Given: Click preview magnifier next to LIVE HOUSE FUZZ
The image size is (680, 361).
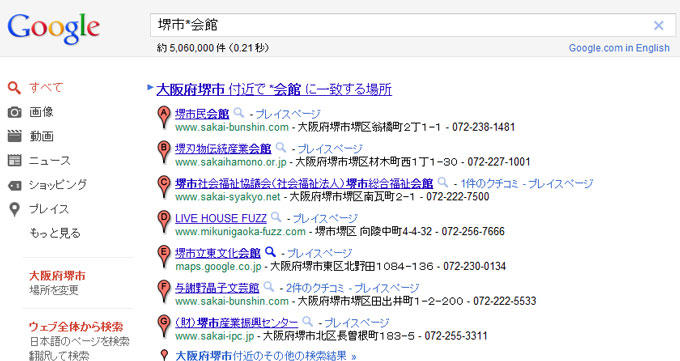Looking at the screenshot, I should [x=276, y=217].
